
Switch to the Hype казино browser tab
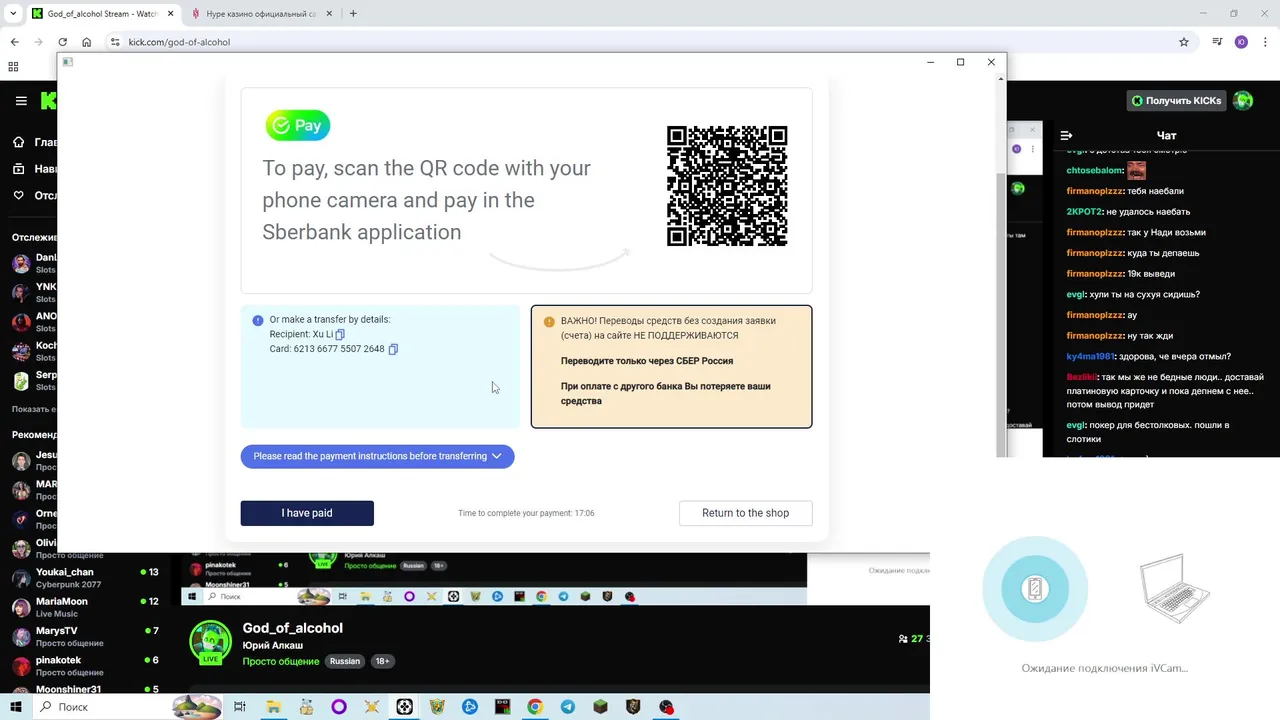pos(260,14)
